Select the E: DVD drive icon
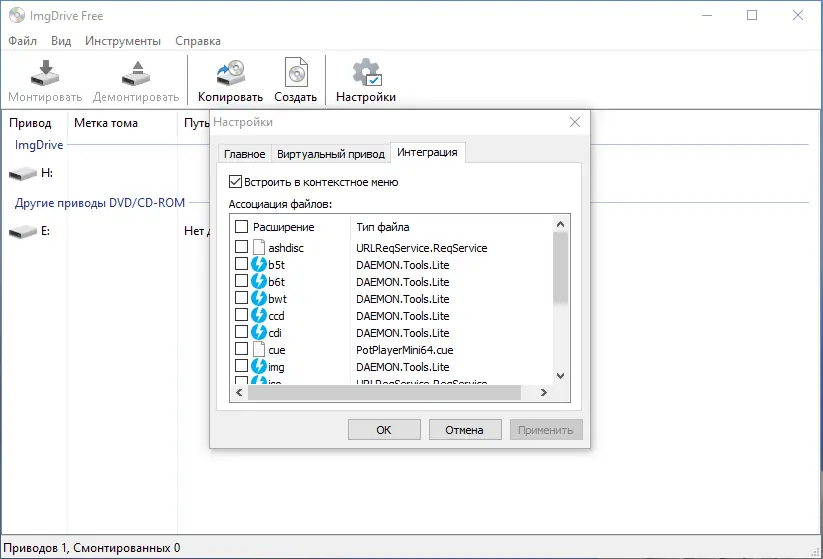 tap(23, 231)
